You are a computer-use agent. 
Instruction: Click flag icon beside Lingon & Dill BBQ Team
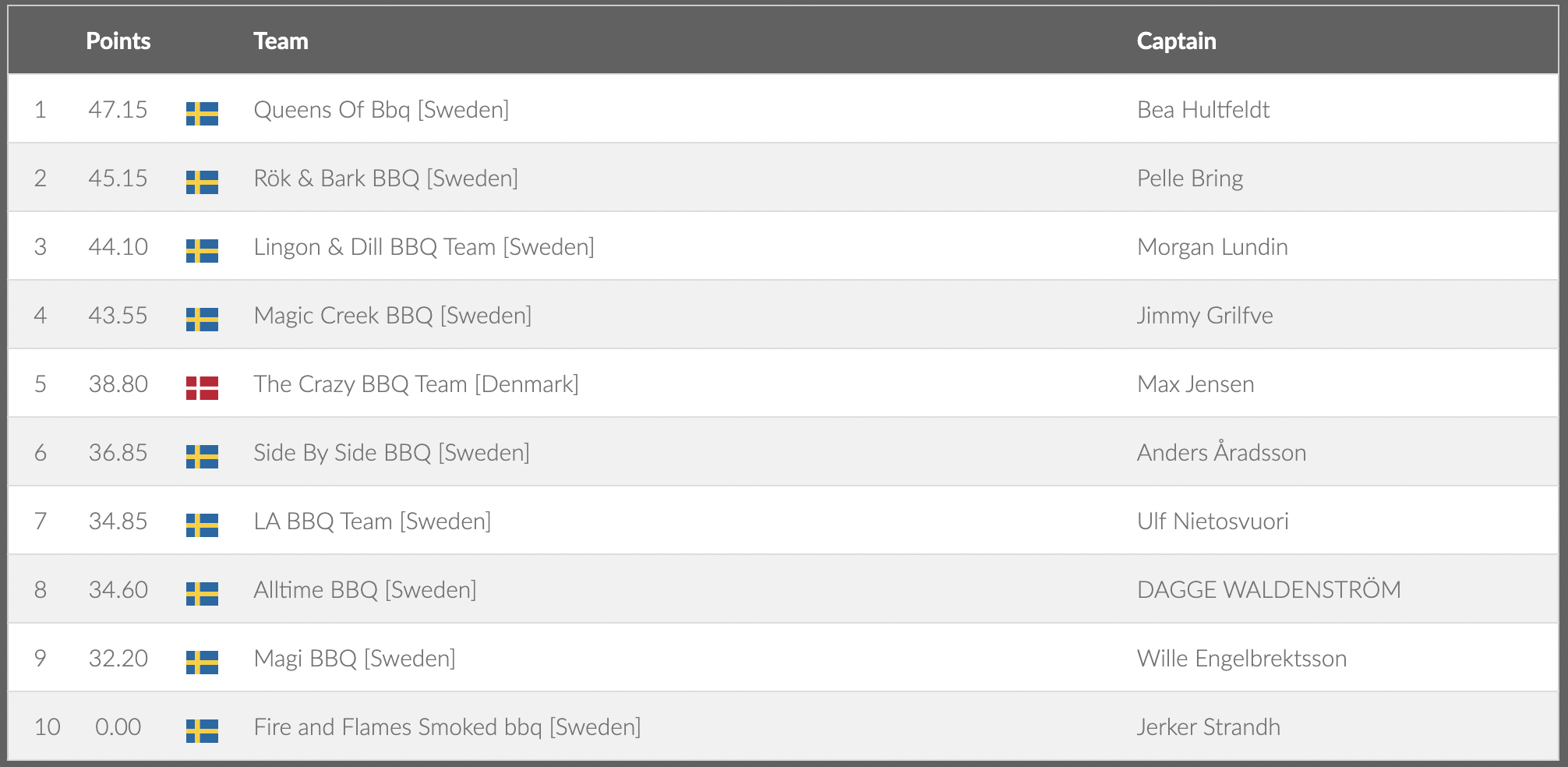coord(202,251)
